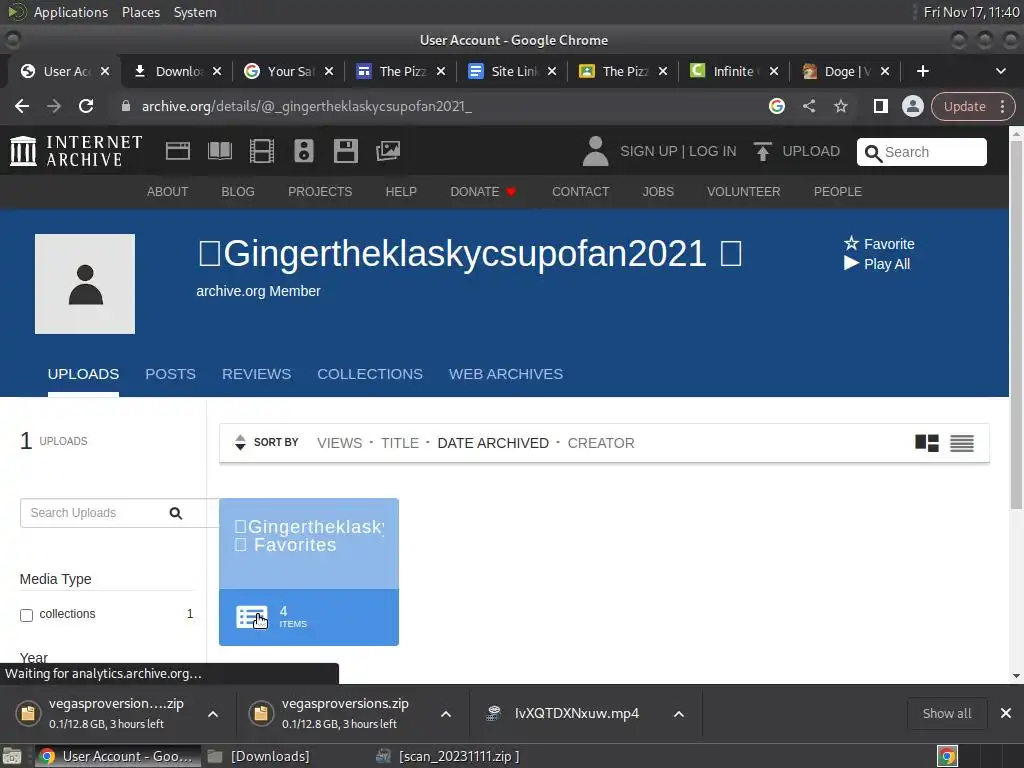Click the Share this page icon

click(x=808, y=106)
